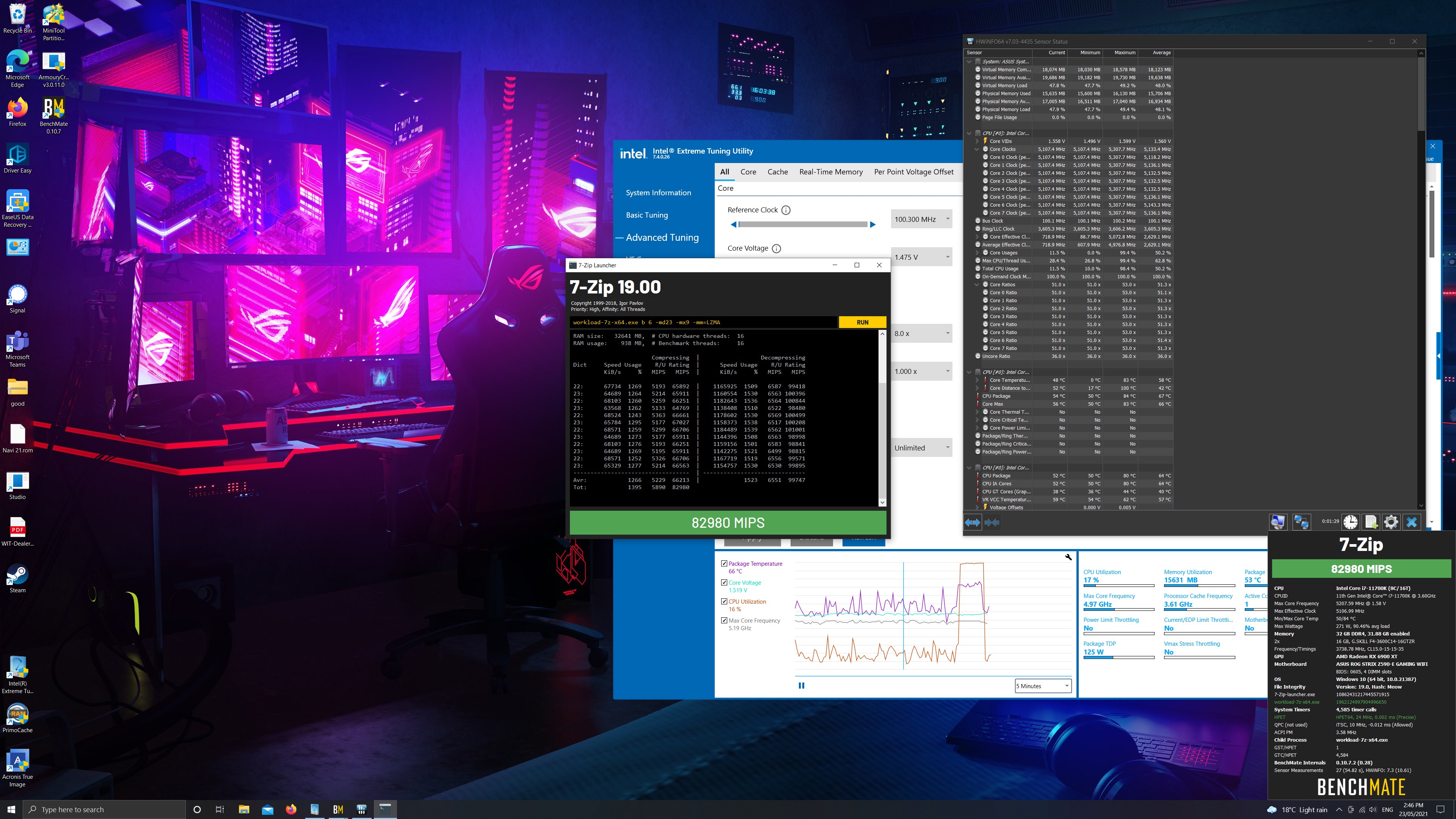Viewport: 1456px width, 819px height.
Task: Open the Unlimited dropdown in XTU
Action: click(x=921, y=448)
